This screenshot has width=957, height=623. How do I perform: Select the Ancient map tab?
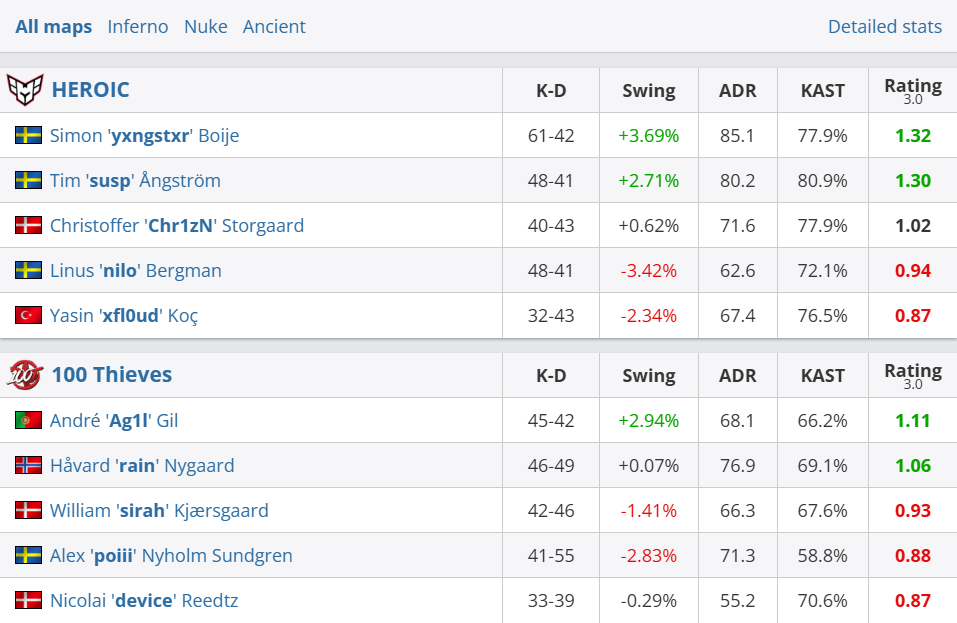coord(274,27)
